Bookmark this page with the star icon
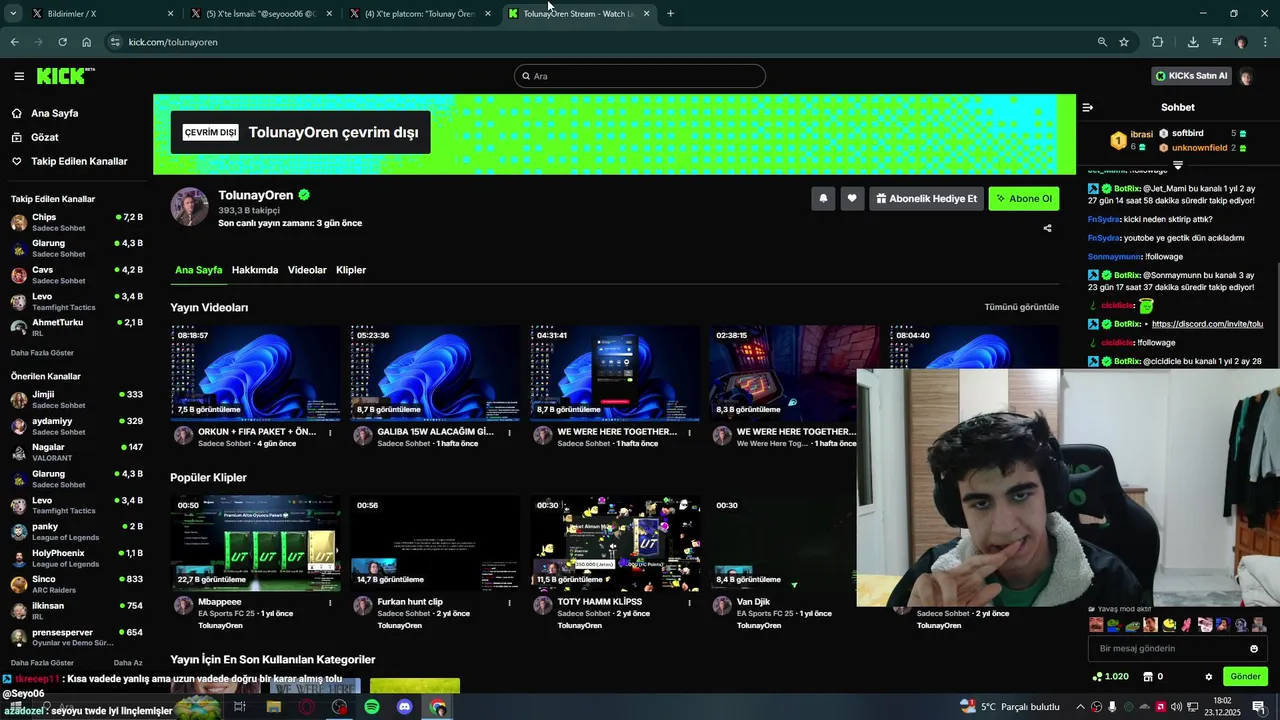 (x=1124, y=42)
